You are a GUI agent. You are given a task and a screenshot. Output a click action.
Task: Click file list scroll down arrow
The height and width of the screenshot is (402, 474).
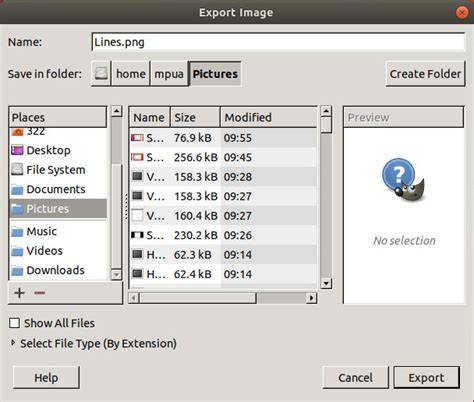coord(326,283)
